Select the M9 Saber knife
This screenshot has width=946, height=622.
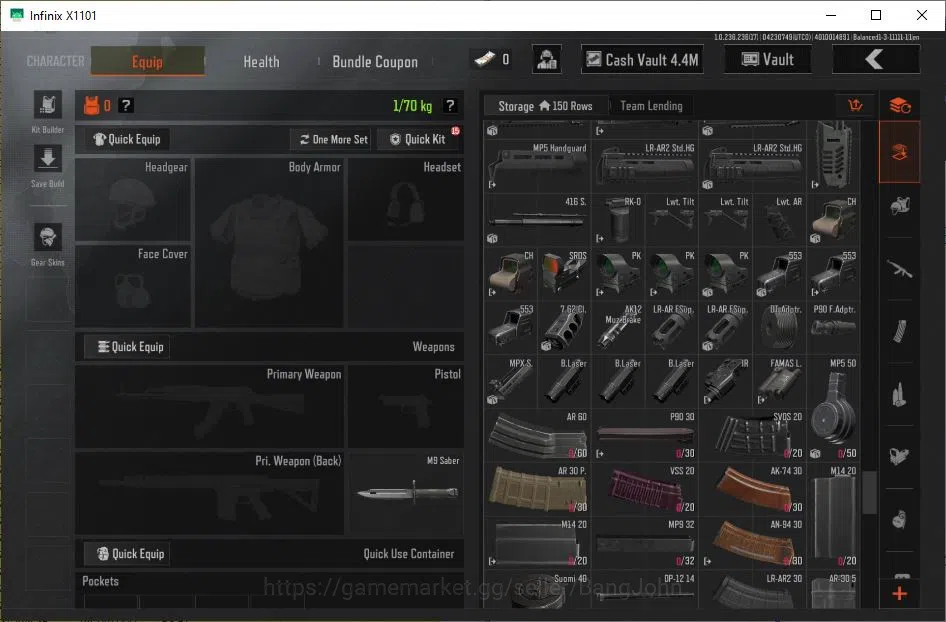405,493
